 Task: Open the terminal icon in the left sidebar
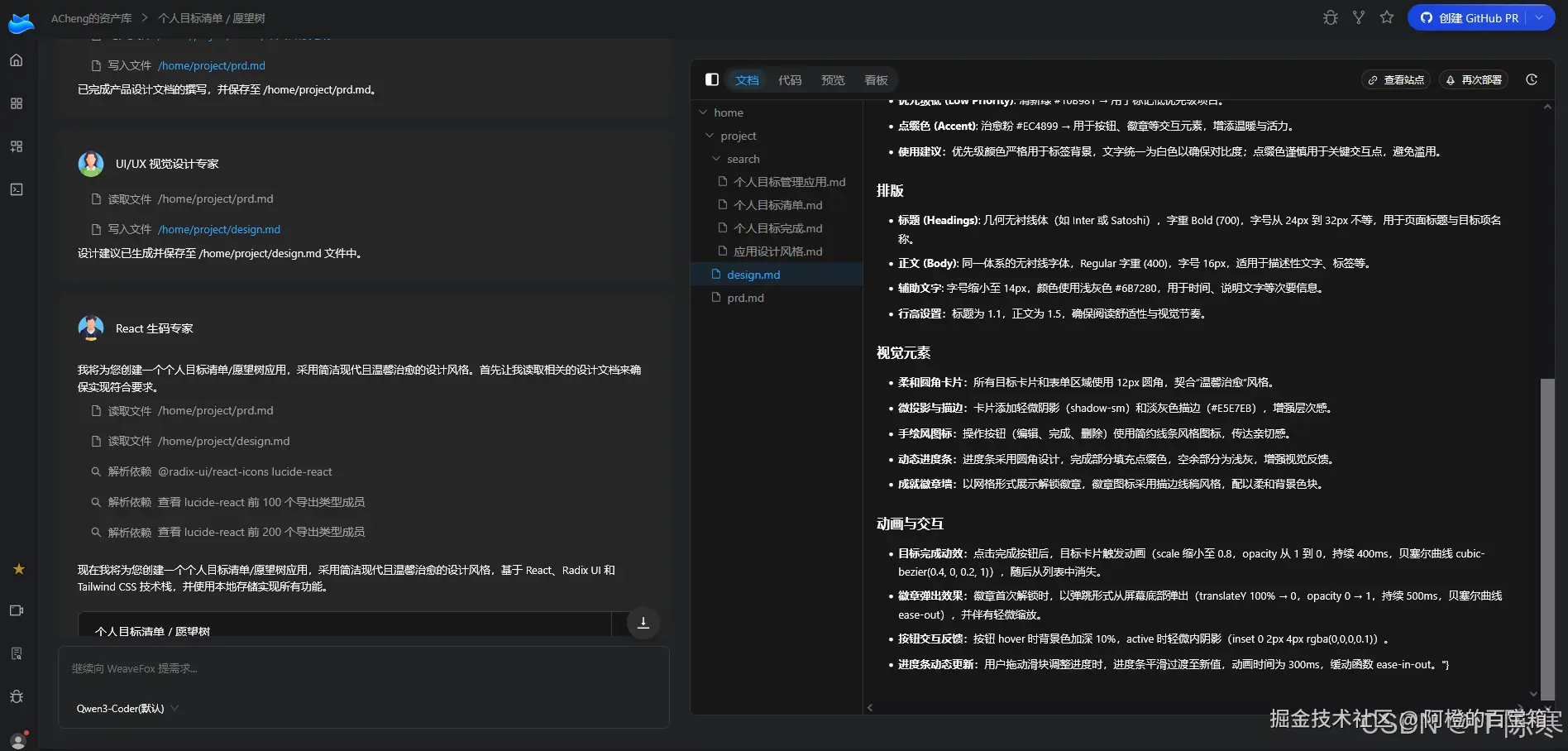16,189
